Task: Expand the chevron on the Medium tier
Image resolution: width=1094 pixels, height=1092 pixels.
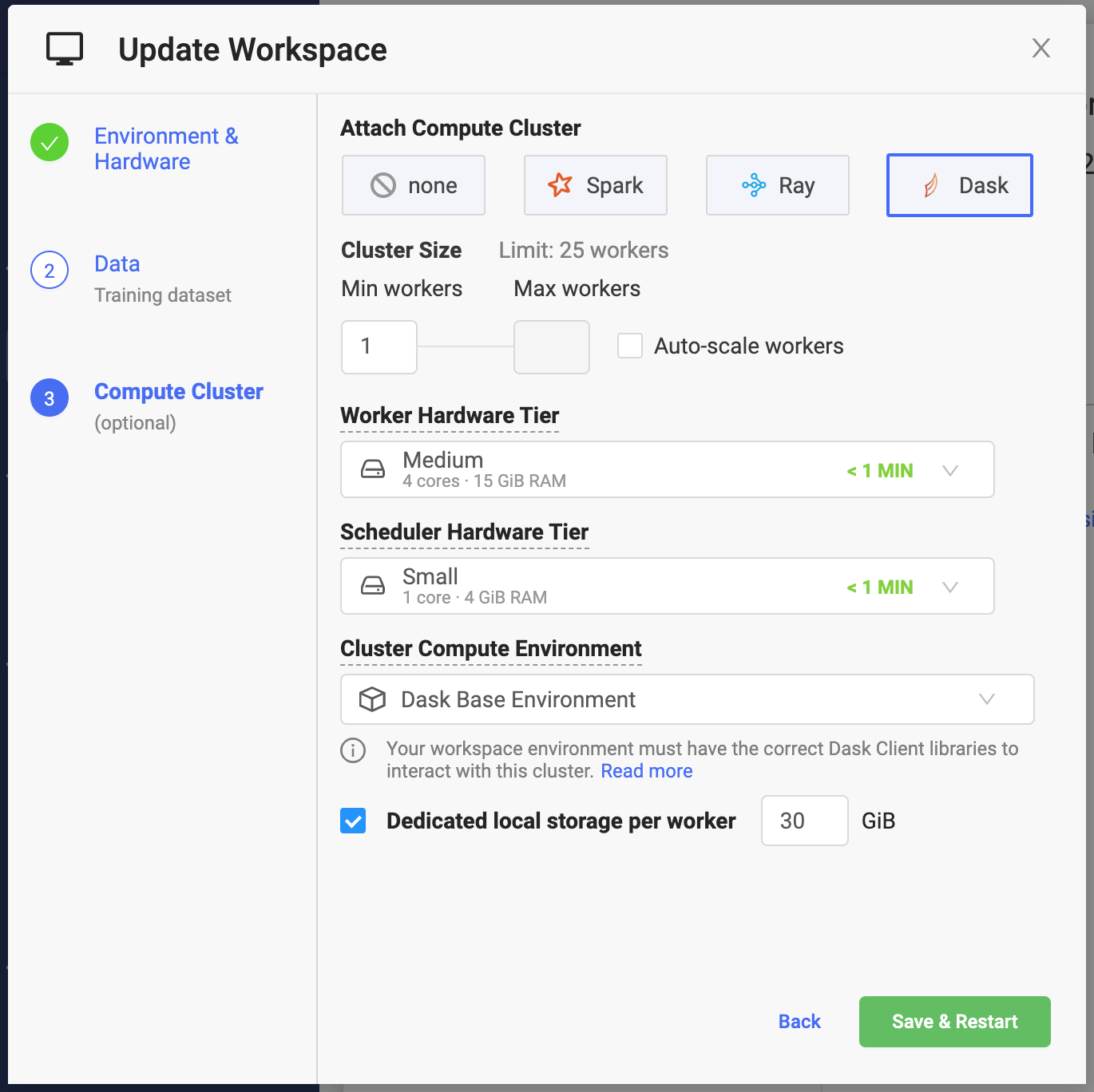Action: pos(950,470)
